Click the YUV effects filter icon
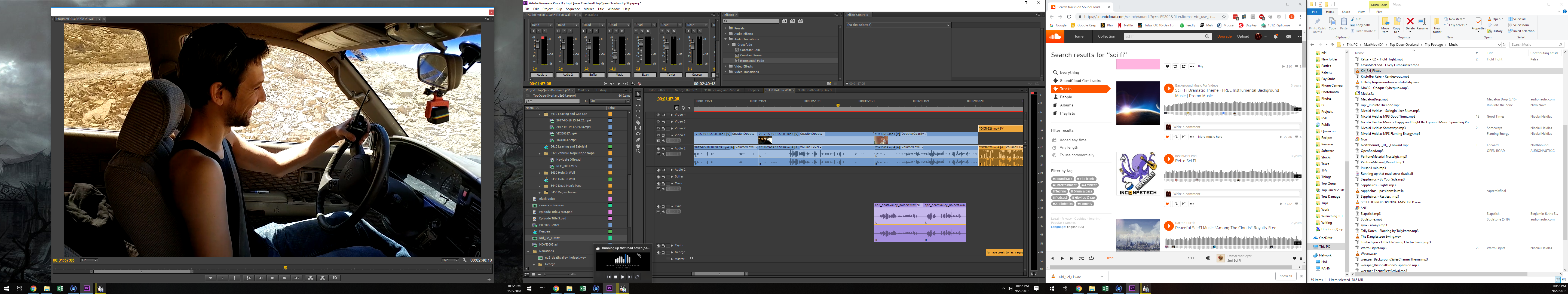Viewport: 1568px width, 294px height. [800, 21]
